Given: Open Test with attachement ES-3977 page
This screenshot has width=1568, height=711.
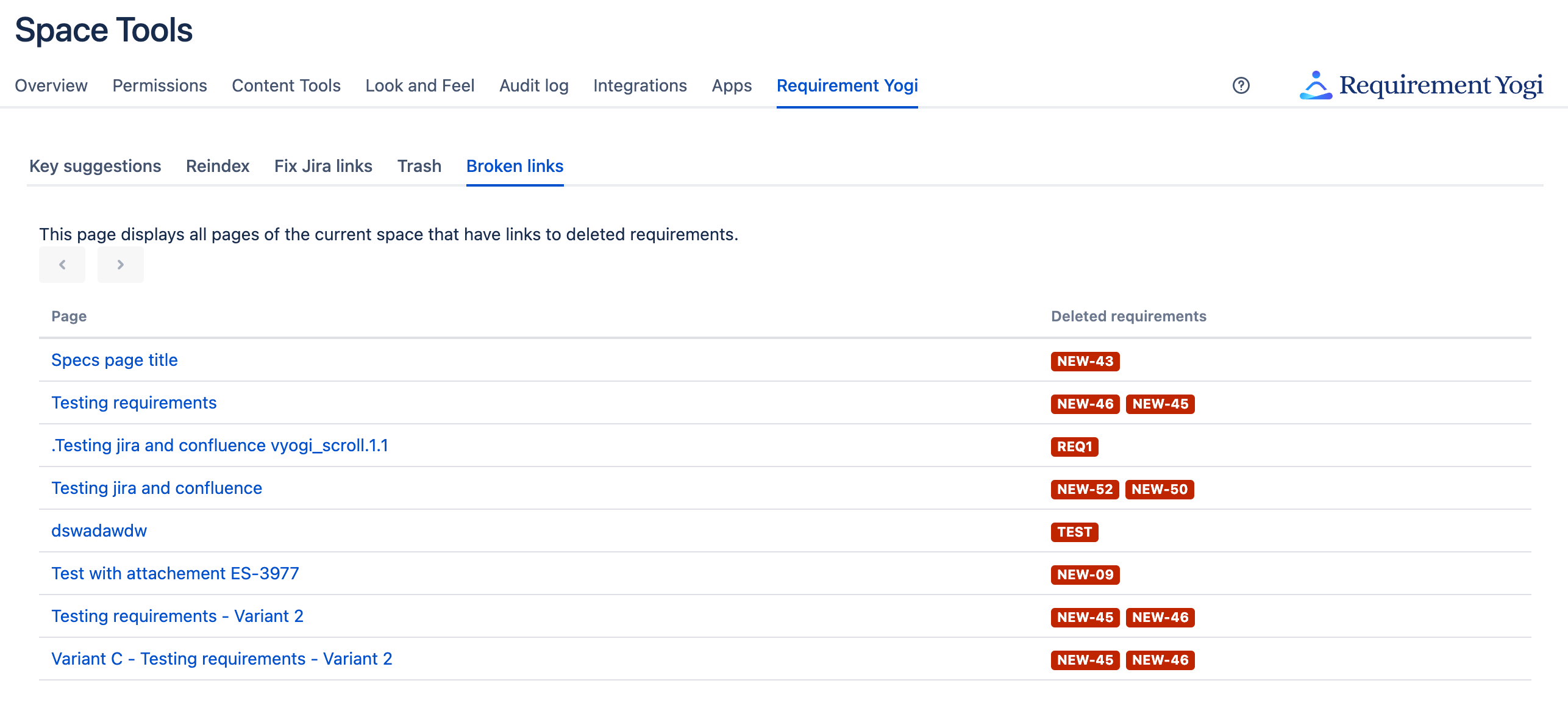Looking at the screenshot, I should (175, 573).
